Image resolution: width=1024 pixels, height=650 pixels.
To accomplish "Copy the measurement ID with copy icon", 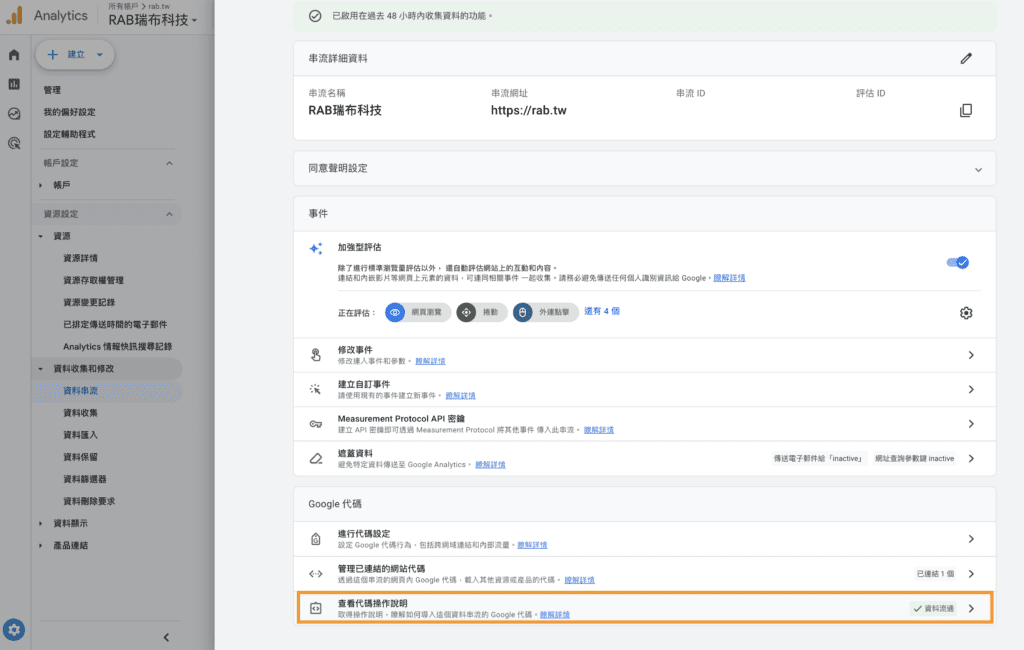I will 965,110.
